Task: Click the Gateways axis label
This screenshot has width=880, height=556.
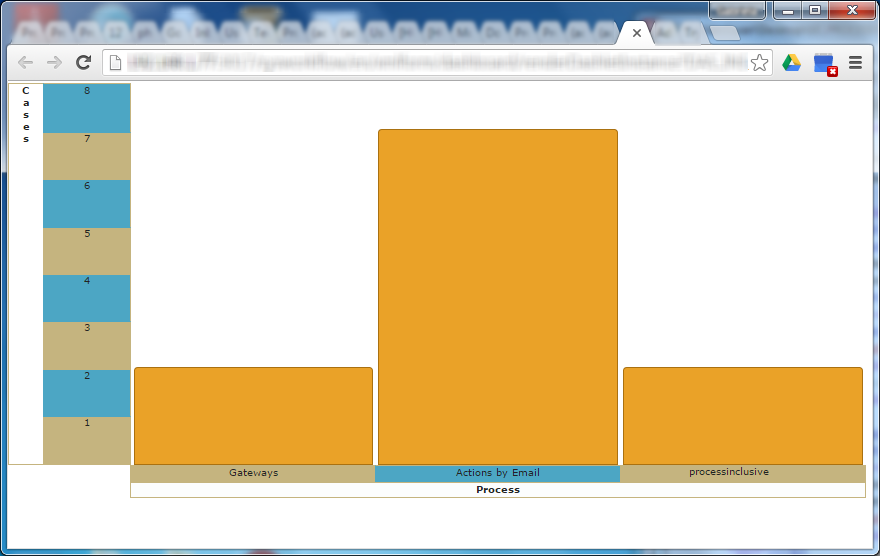Action: pyautogui.click(x=253, y=473)
